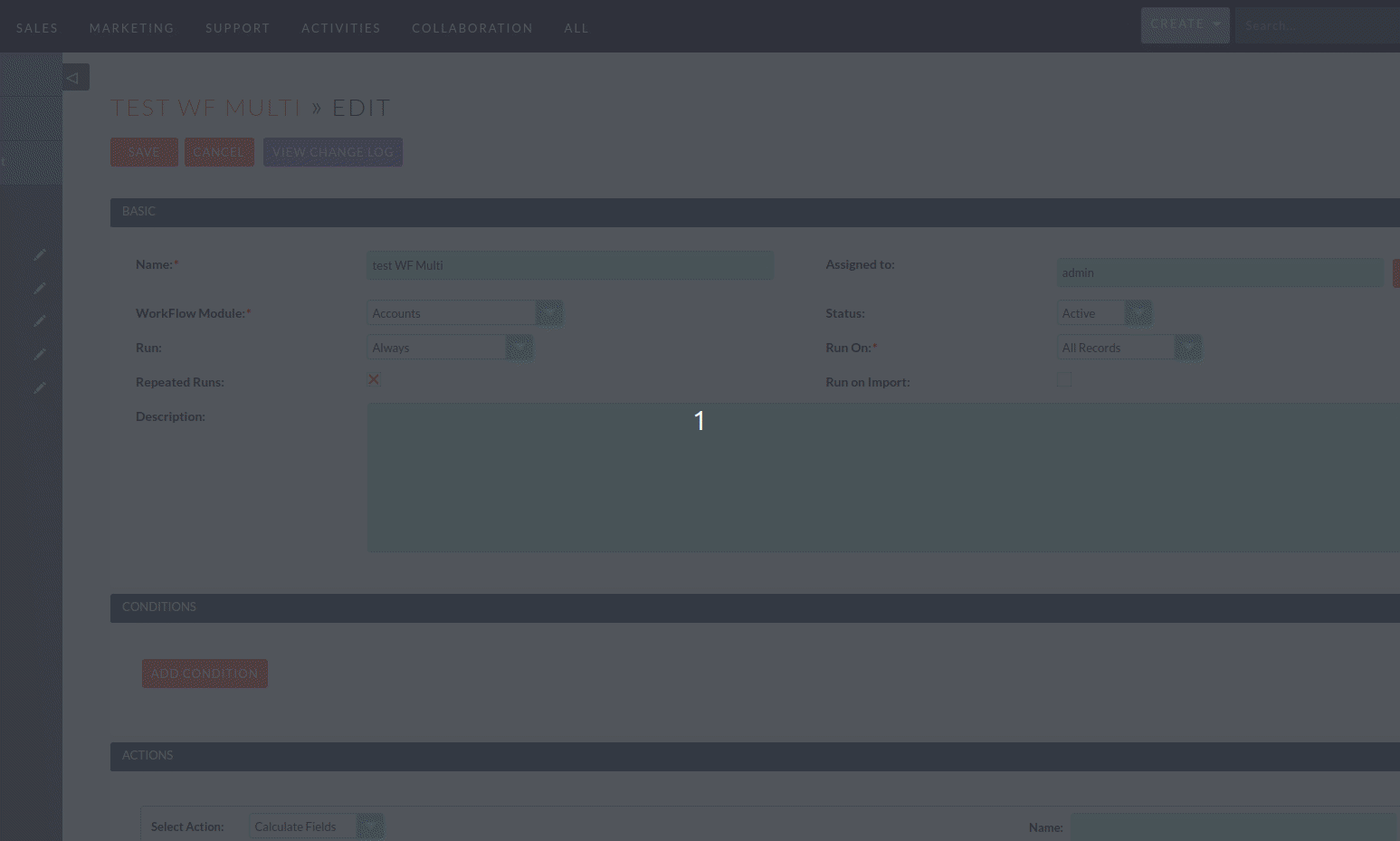The width and height of the screenshot is (1400, 841).
Task: Toggle the BASIC panel header
Action: 755,212
